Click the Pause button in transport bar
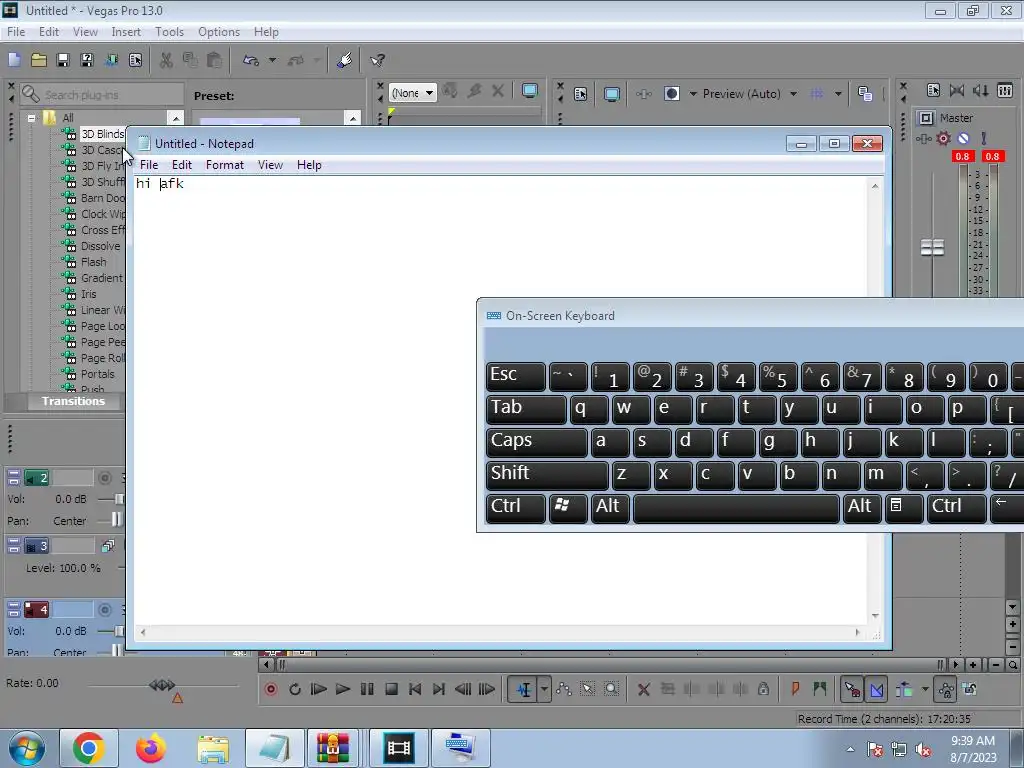Screen dimensions: 1024x768 (367, 689)
